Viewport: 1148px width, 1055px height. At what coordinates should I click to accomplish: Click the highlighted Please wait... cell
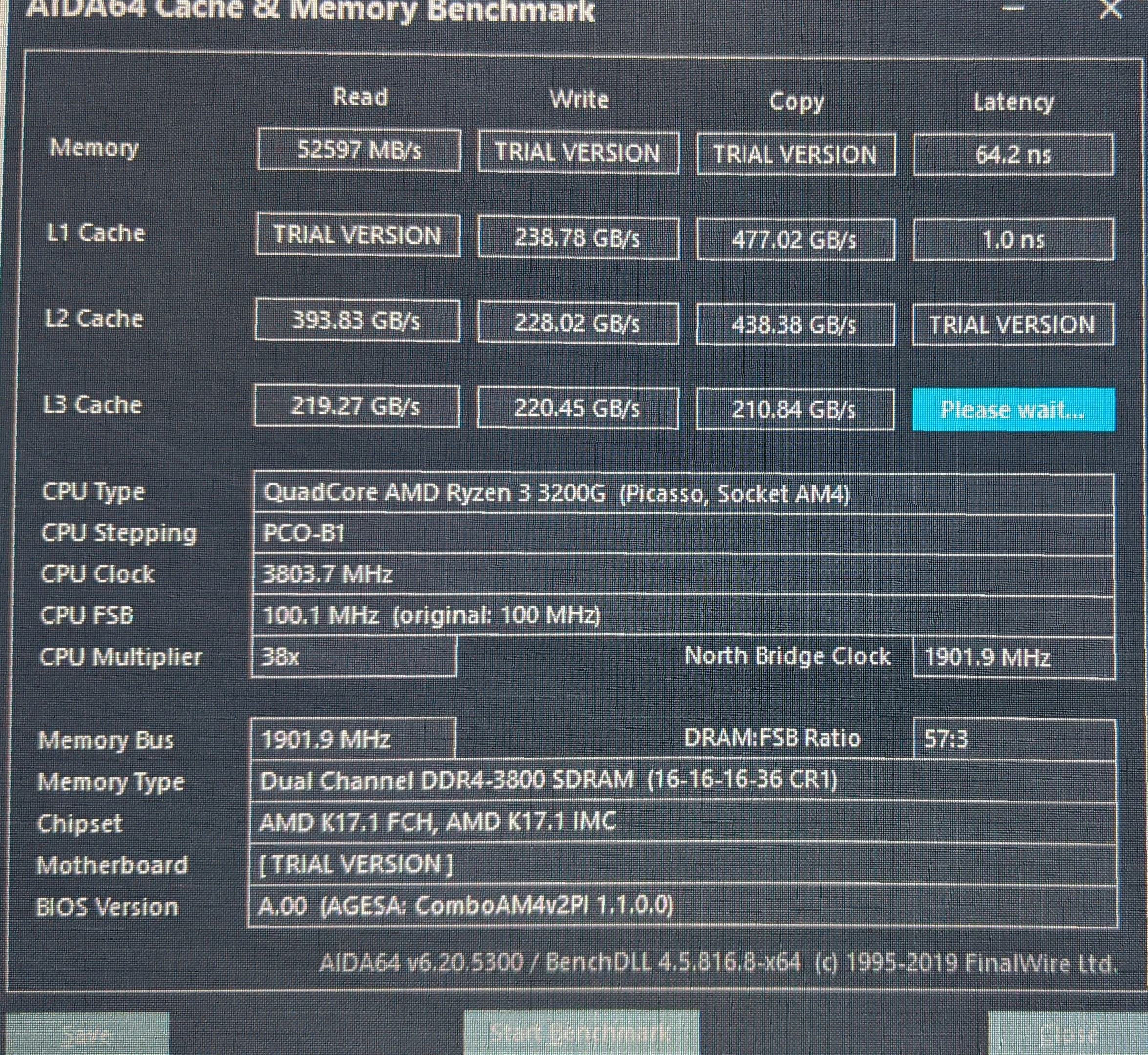[1013, 409]
